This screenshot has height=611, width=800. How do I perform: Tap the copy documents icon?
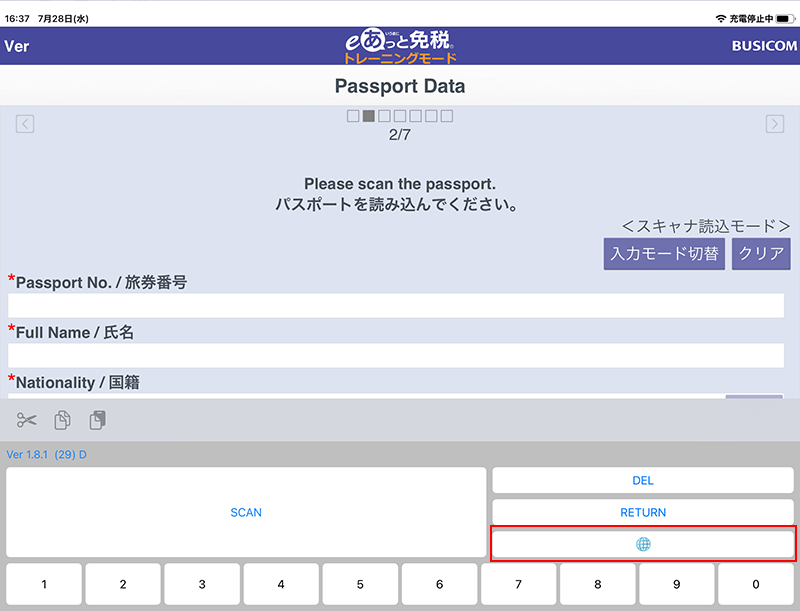62,420
